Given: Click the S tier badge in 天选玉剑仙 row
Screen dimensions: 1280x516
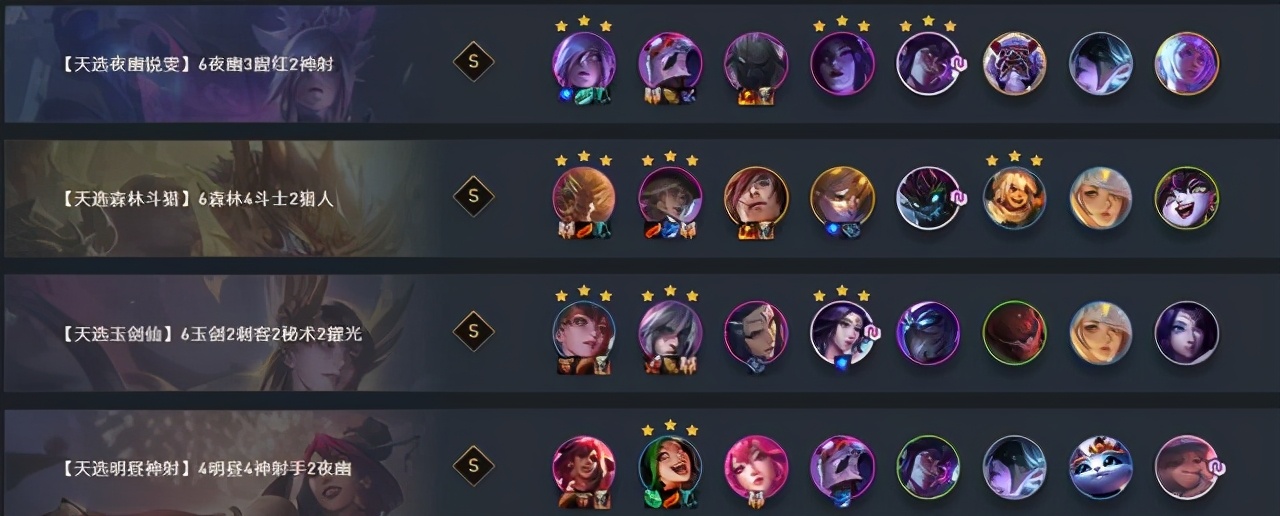Looking at the screenshot, I should [x=473, y=330].
